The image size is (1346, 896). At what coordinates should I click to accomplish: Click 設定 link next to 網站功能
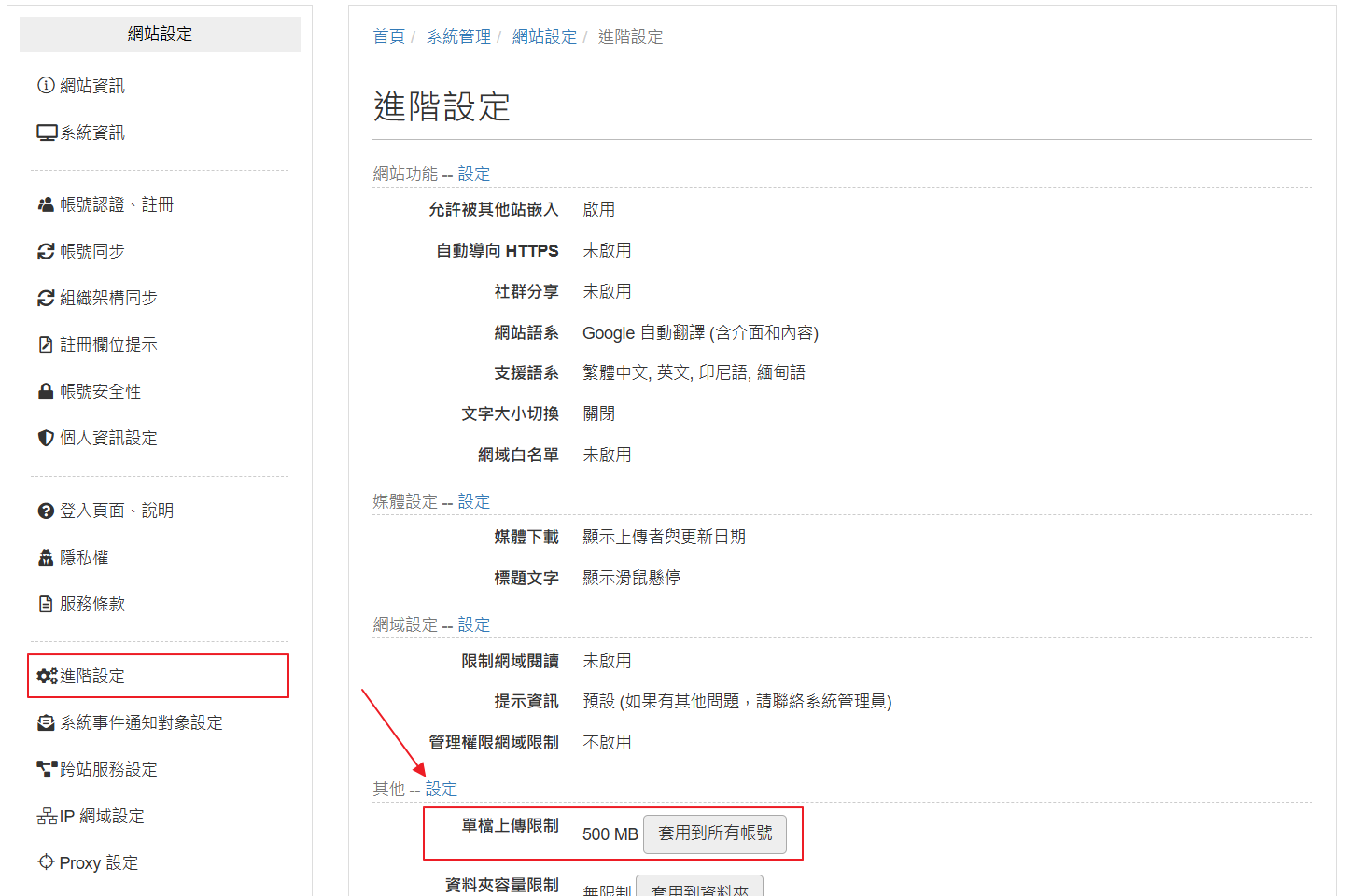pyautogui.click(x=474, y=174)
